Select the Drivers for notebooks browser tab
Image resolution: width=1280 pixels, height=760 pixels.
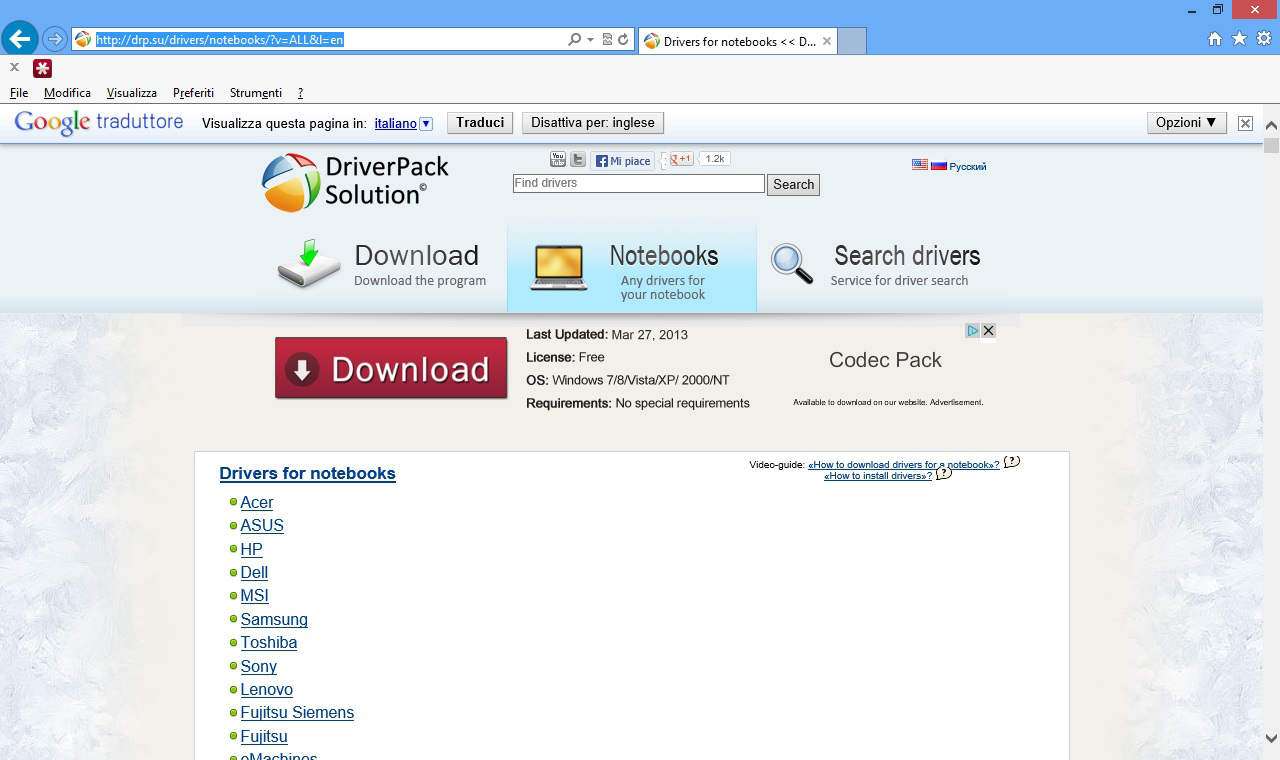tap(737, 41)
